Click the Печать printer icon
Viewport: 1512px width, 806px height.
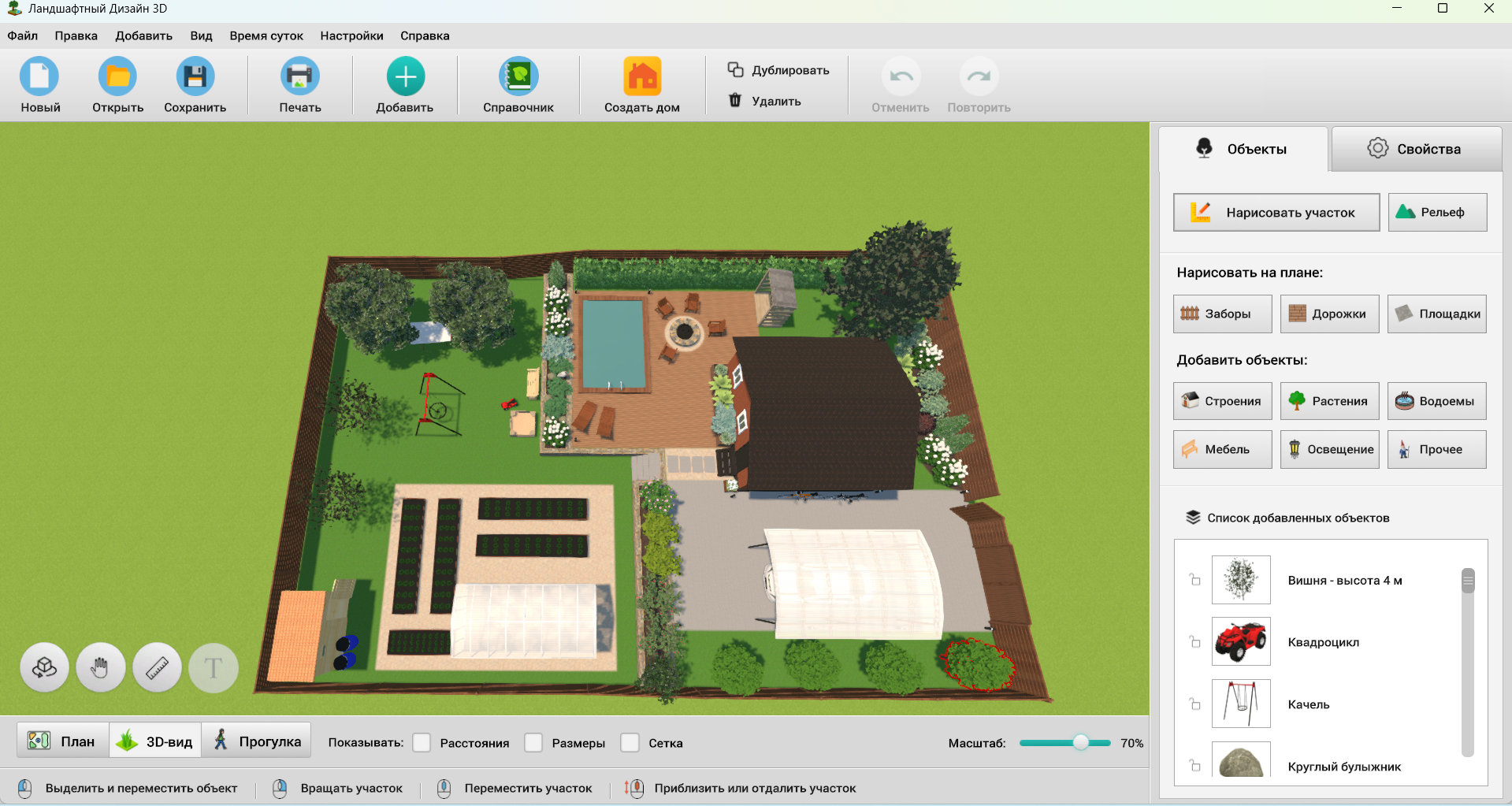299,77
